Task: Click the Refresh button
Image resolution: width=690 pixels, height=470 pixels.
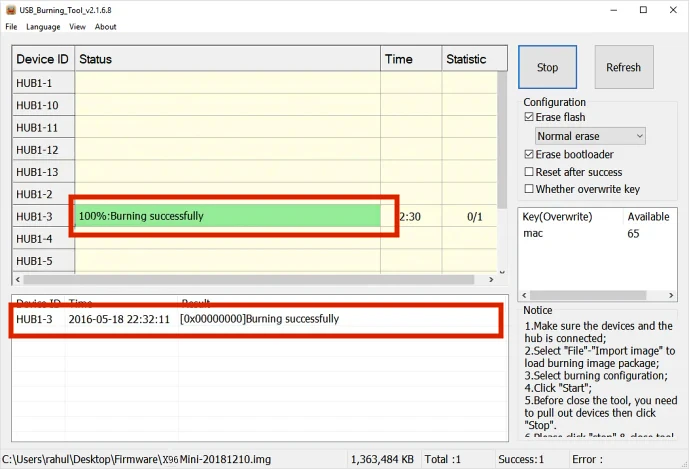Action: pos(624,67)
